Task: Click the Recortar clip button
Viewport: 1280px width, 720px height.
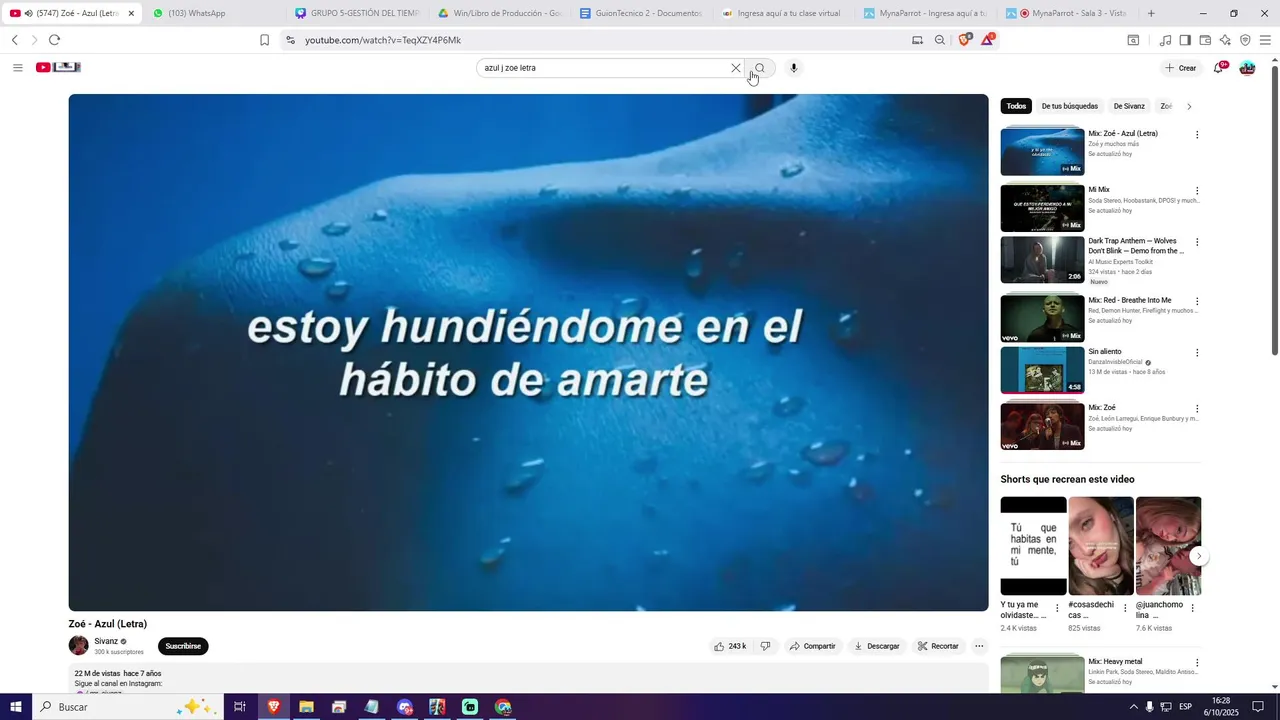Action: click(x=938, y=646)
